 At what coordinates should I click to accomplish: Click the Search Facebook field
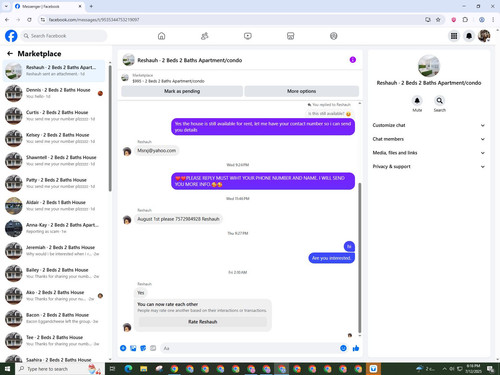click(64, 36)
